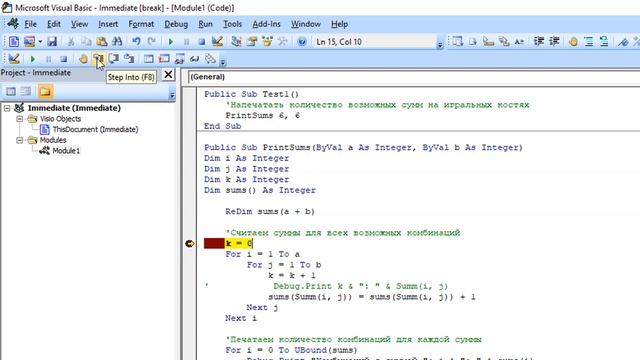
Task: Open the Object Browser icon
Action: click(x=267, y=41)
